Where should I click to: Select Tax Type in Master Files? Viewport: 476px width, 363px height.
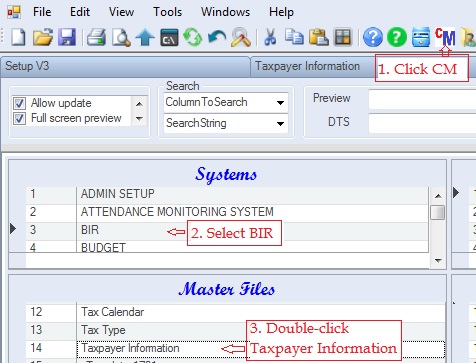pyautogui.click(x=261, y=330)
